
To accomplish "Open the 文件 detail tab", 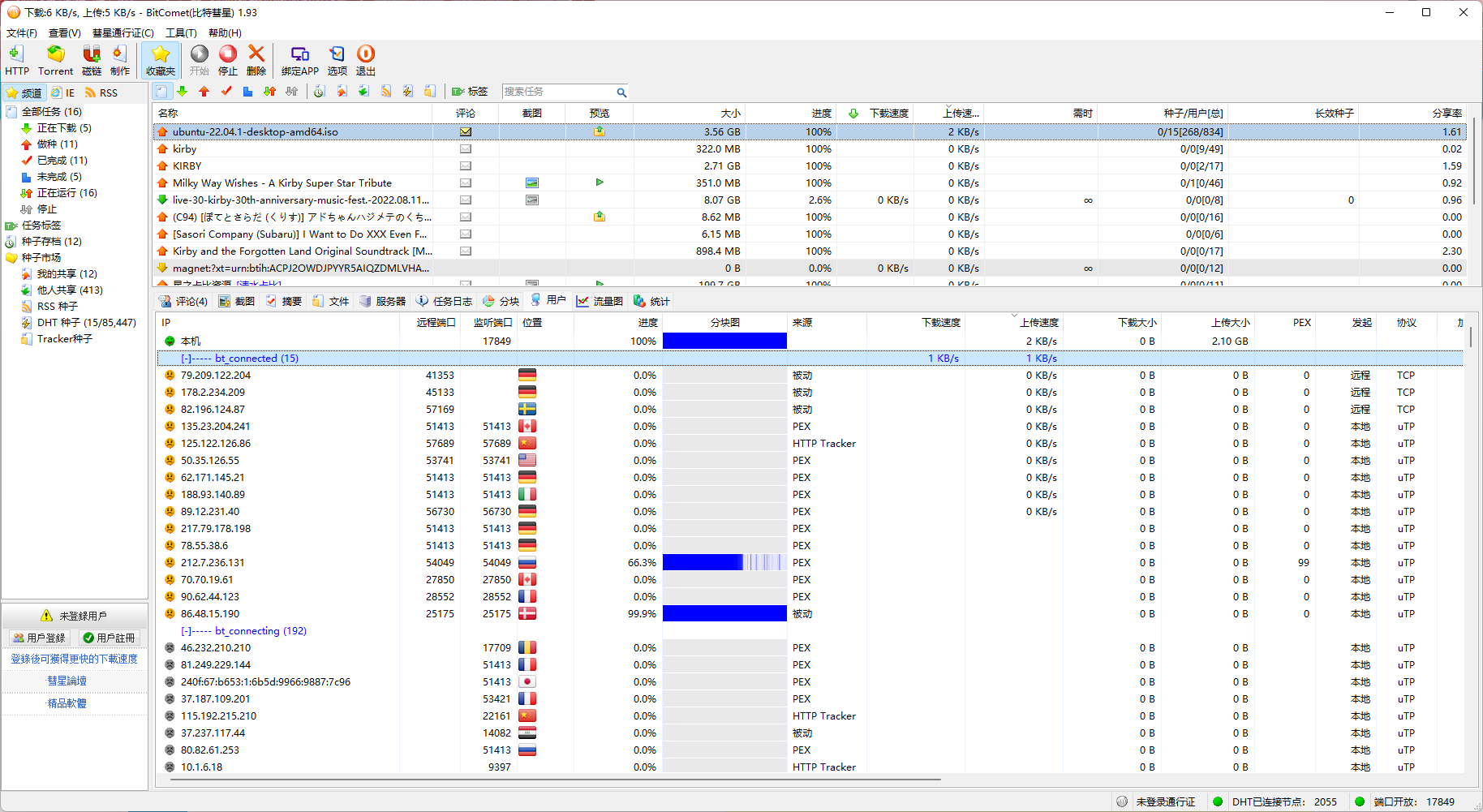I will pos(331,302).
